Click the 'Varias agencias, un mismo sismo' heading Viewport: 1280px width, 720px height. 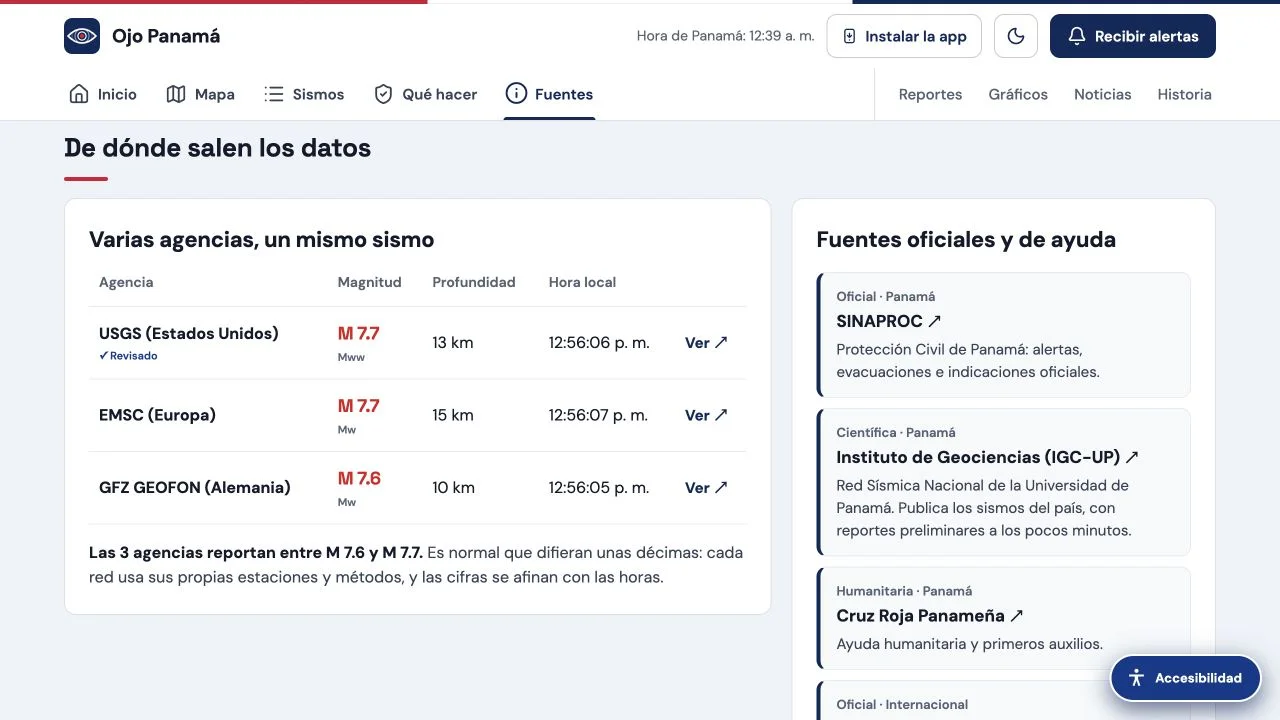point(262,240)
